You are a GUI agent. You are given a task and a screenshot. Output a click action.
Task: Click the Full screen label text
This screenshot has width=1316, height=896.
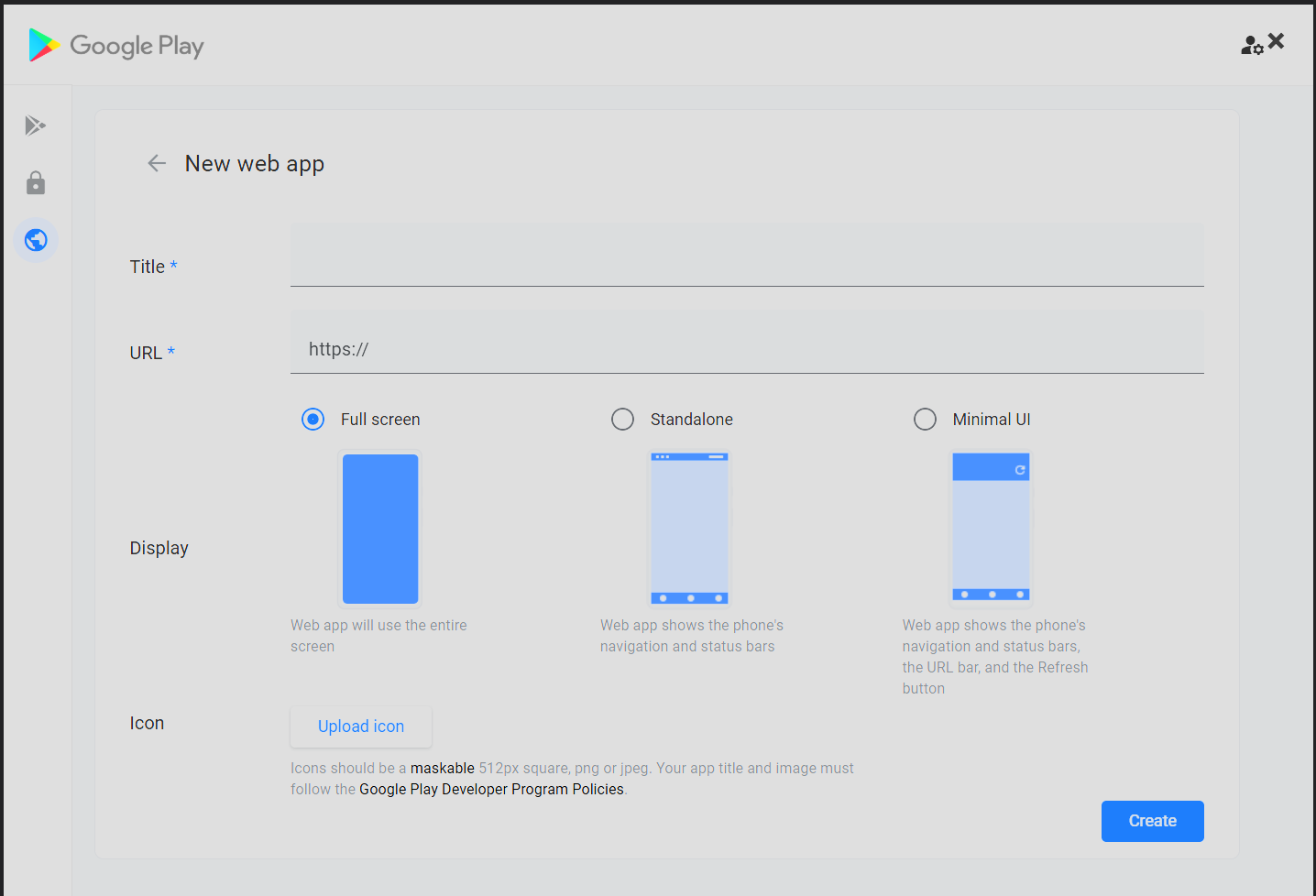click(x=380, y=420)
